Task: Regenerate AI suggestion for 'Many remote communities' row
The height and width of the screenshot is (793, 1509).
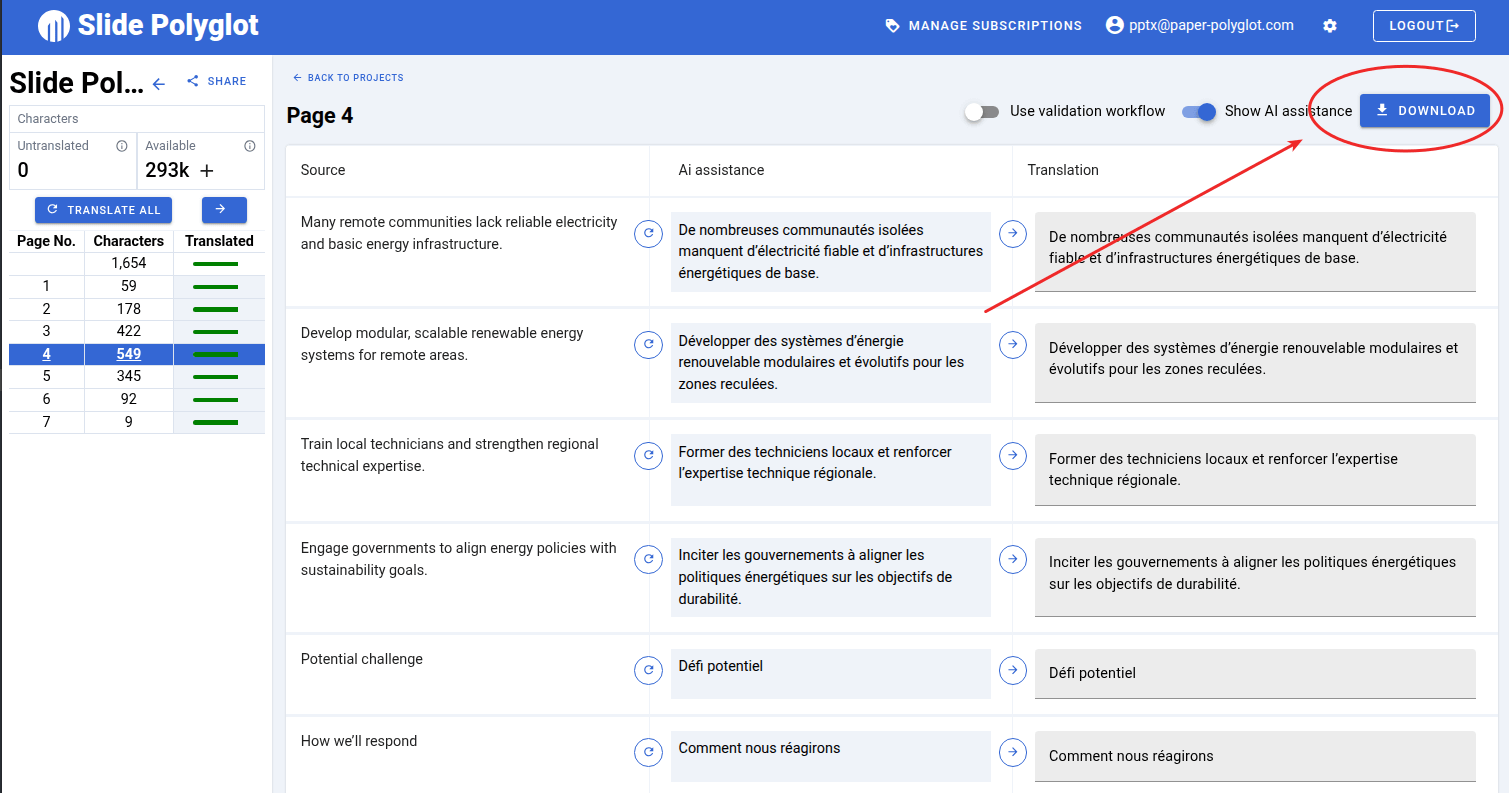Action: [648, 233]
